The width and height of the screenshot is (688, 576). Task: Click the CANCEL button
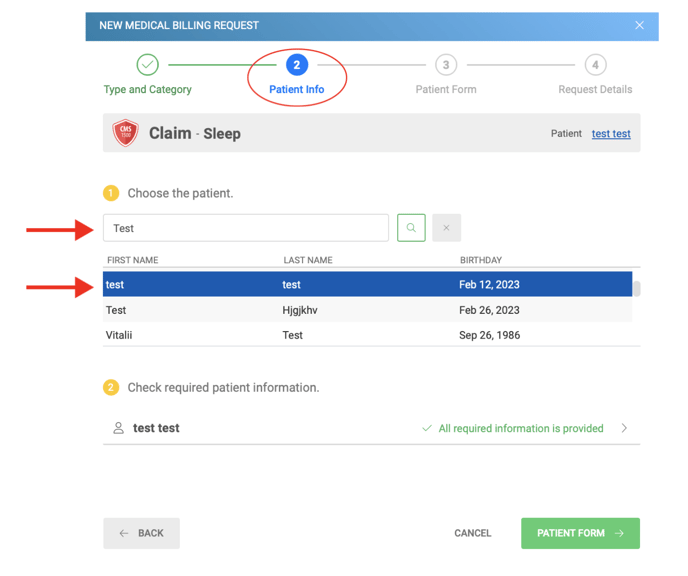[473, 533]
